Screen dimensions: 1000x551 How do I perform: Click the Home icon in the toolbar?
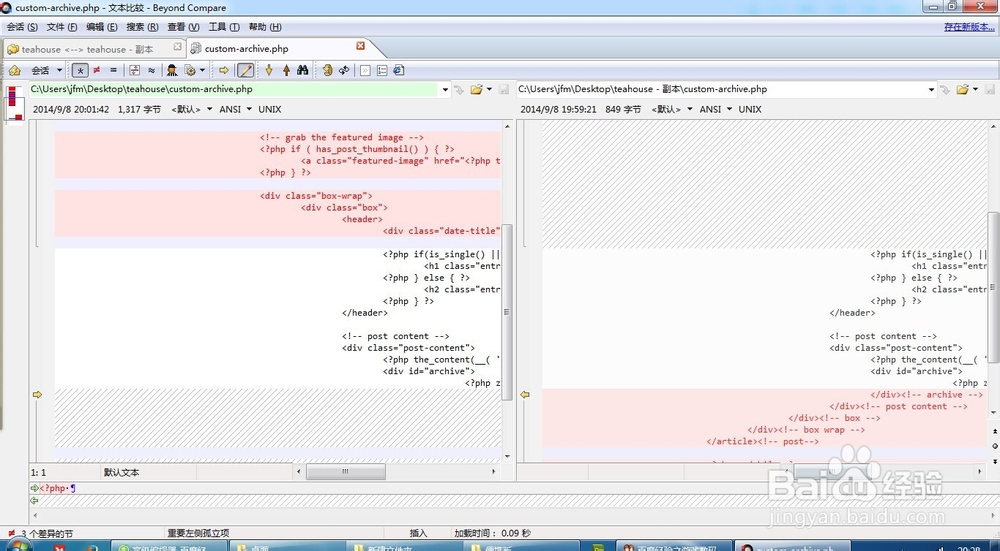coord(15,70)
